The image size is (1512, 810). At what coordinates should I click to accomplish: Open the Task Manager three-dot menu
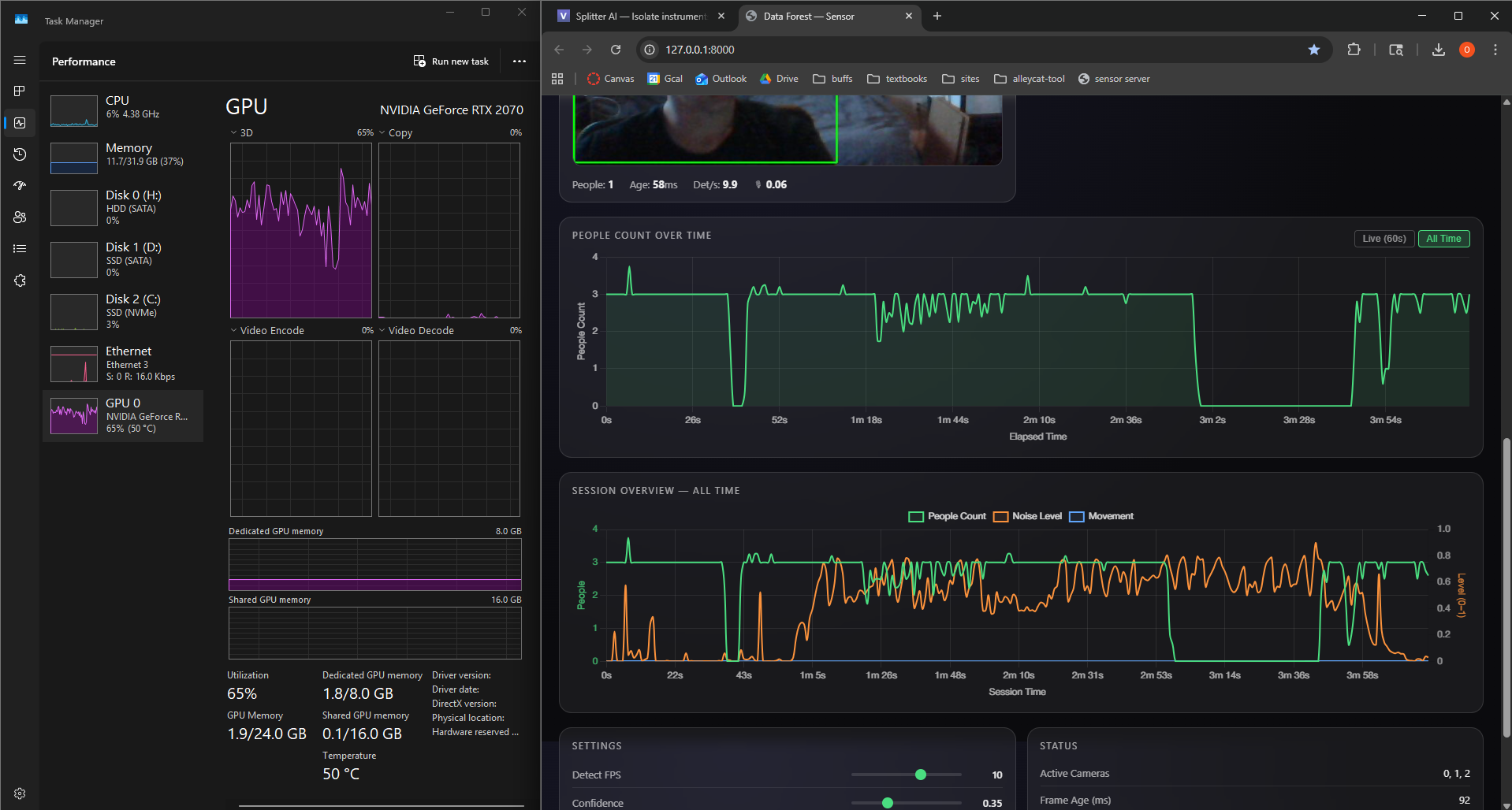[519, 61]
